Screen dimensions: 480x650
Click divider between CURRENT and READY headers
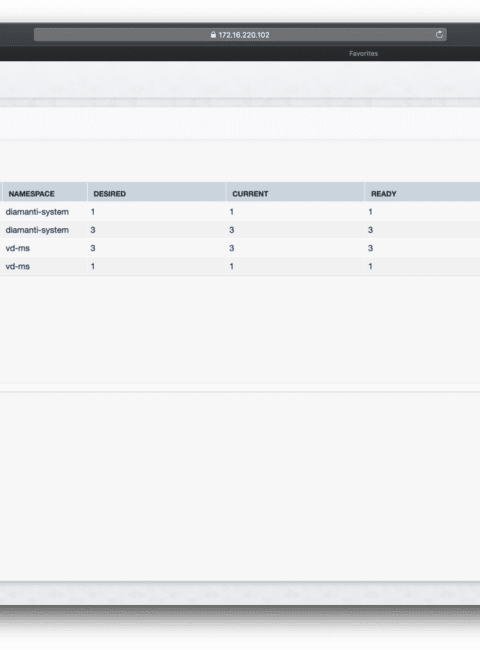(365, 192)
